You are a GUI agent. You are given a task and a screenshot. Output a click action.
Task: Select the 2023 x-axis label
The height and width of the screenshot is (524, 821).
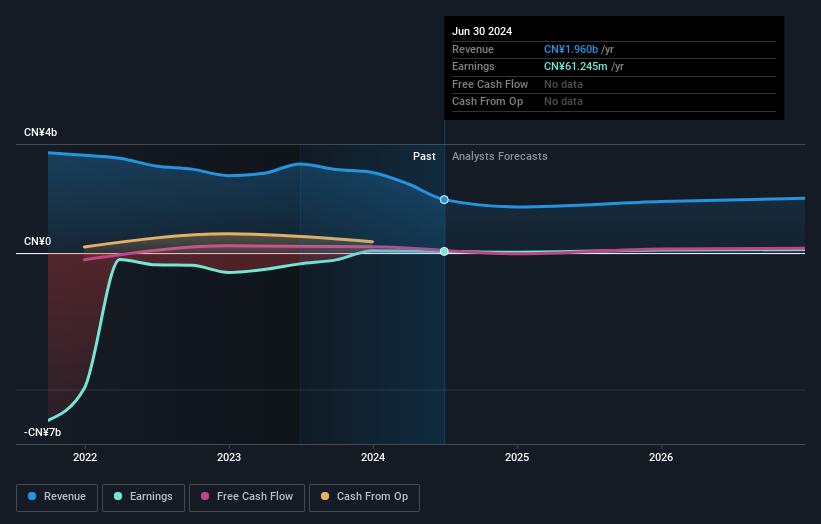pos(229,457)
